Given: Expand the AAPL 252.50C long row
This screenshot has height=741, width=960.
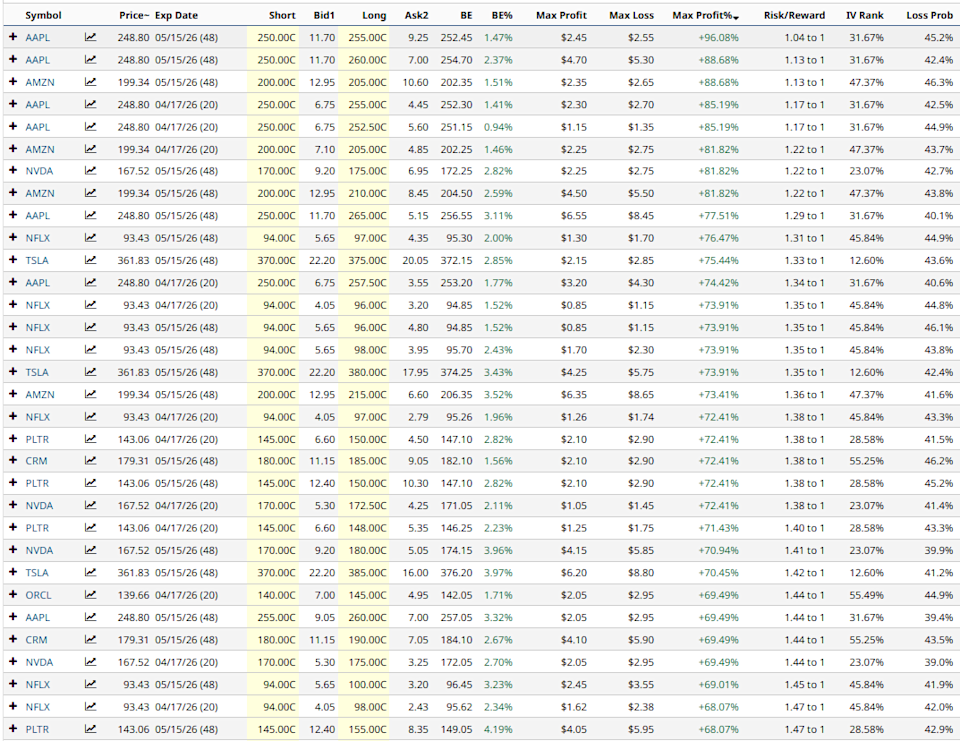Looking at the screenshot, I should pos(13,126).
